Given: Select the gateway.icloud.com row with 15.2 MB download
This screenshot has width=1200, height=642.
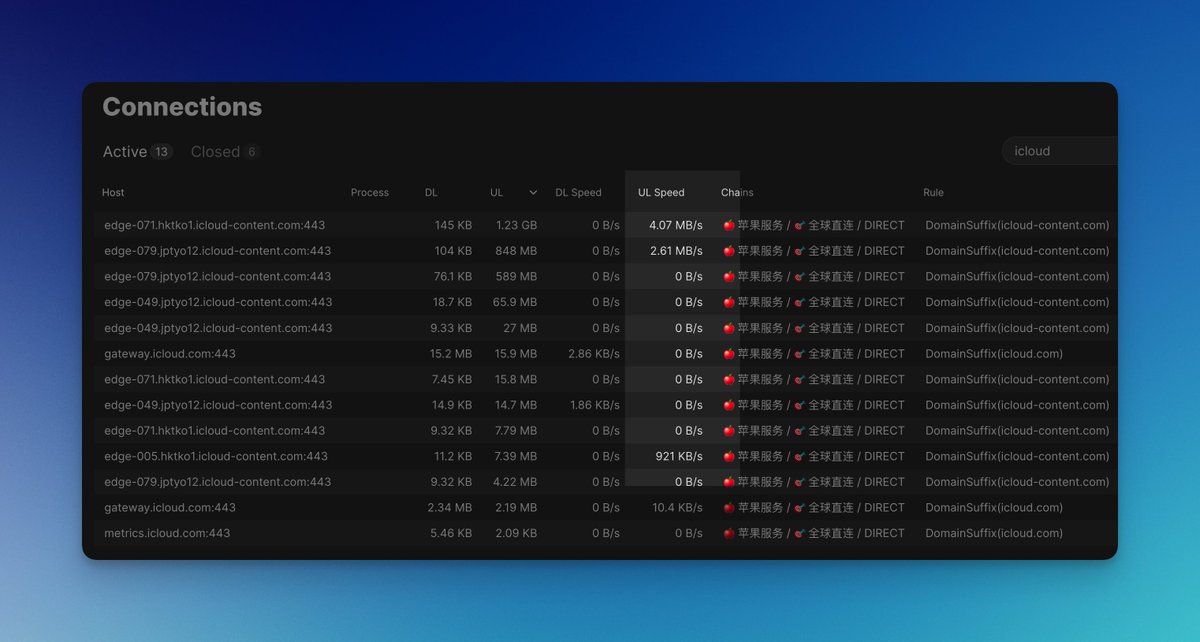Looking at the screenshot, I should (606, 353).
